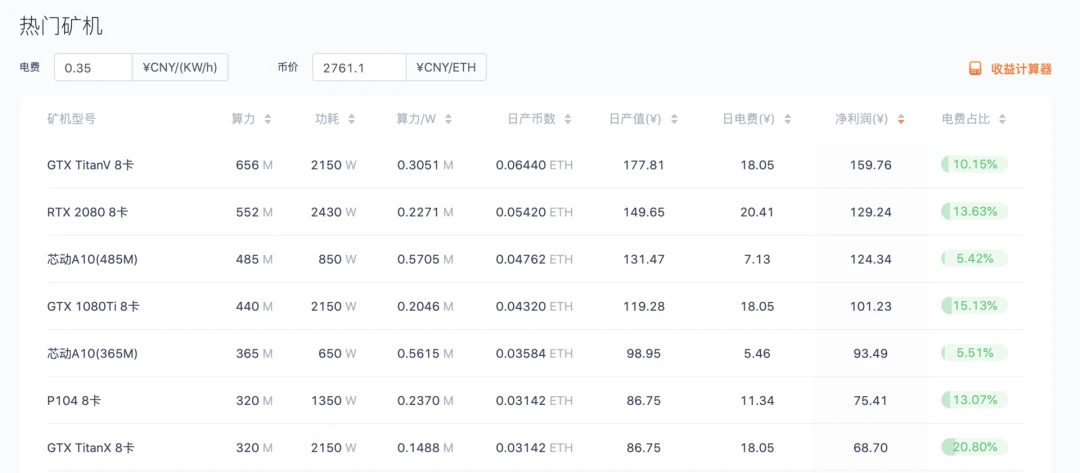
Task: Click the 10.15% electricity ratio bar
Action: [975, 165]
